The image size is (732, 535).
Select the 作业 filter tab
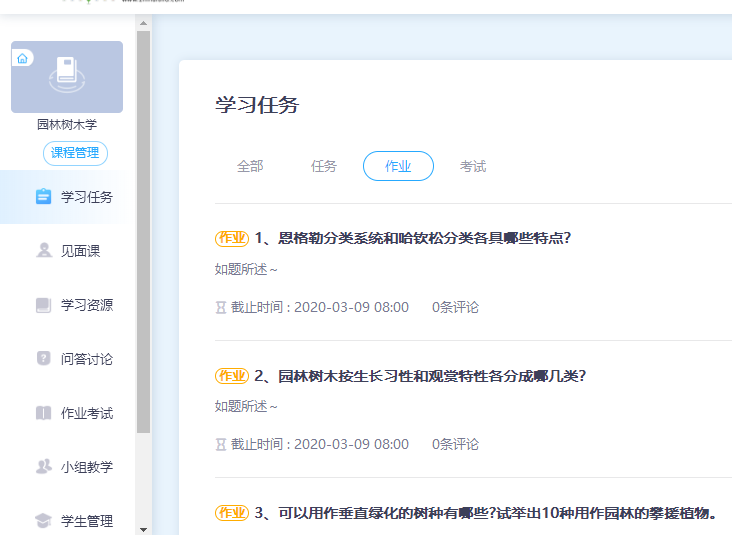coord(398,167)
